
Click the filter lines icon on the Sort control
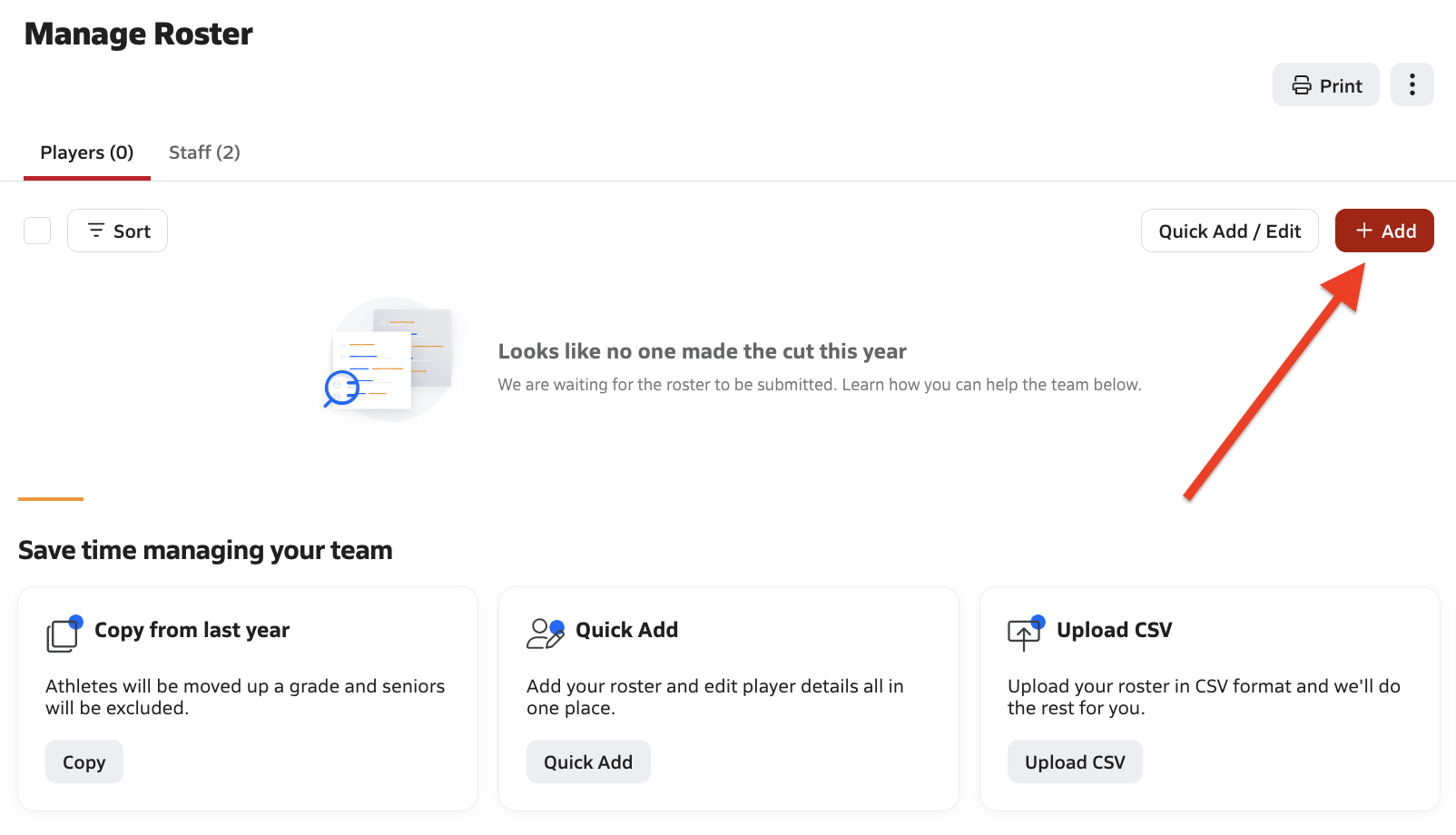click(96, 231)
